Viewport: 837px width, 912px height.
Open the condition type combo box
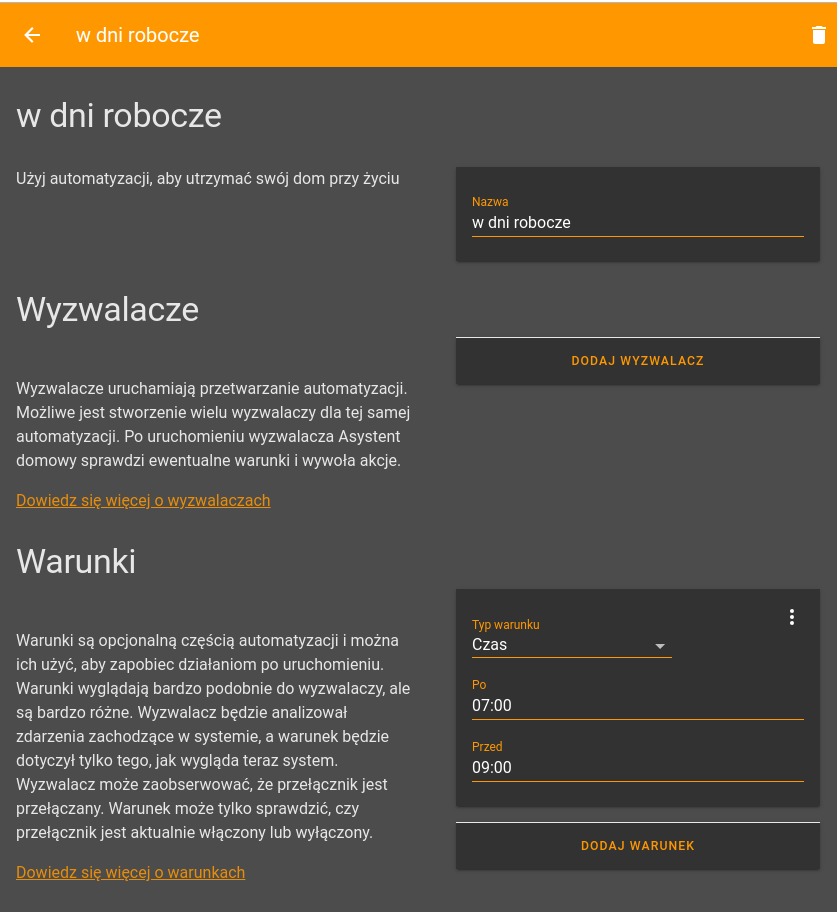[571, 644]
